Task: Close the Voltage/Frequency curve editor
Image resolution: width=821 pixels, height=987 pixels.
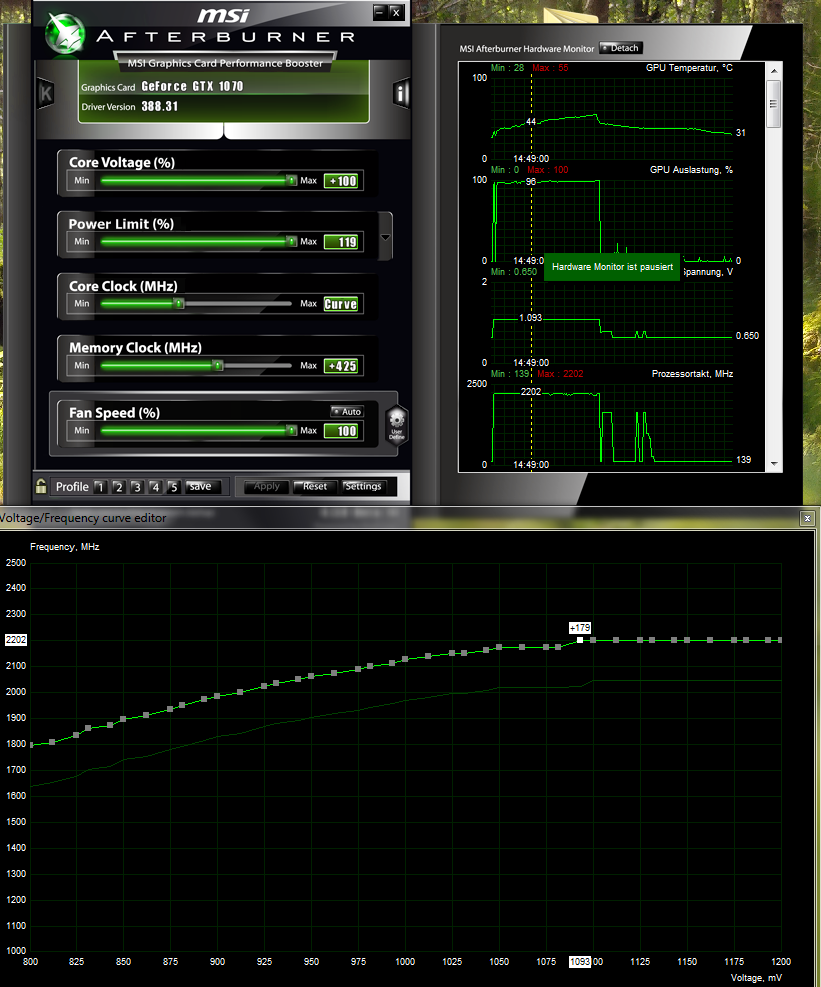Action: [x=807, y=518]
